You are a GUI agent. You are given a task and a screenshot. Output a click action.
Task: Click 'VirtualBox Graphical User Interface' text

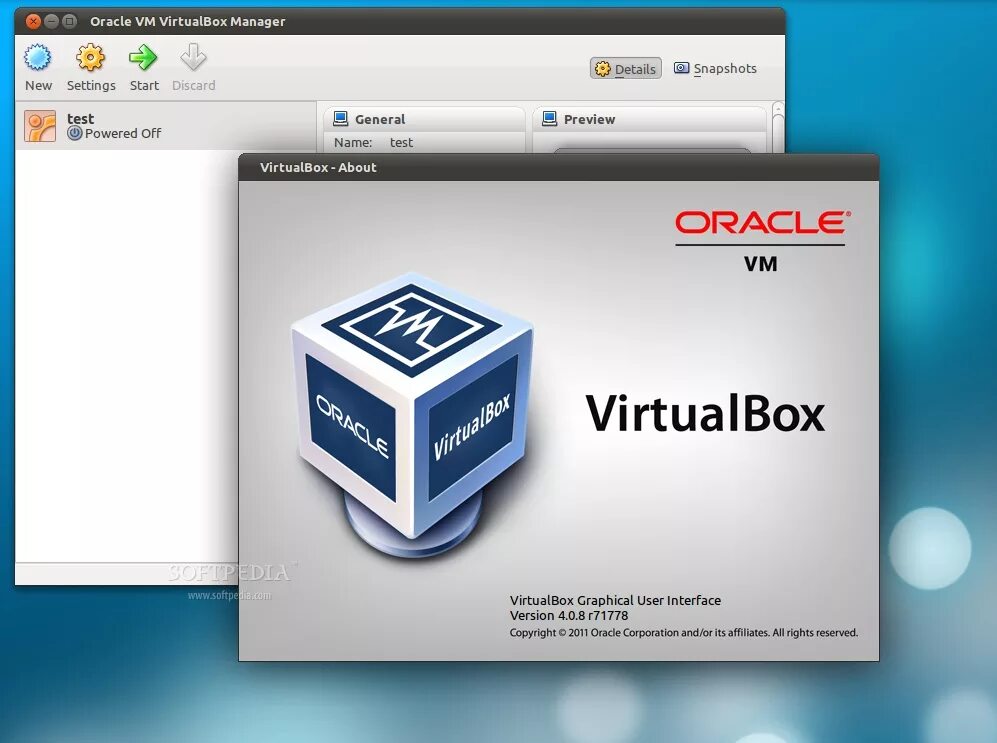(x=615, y=600)
